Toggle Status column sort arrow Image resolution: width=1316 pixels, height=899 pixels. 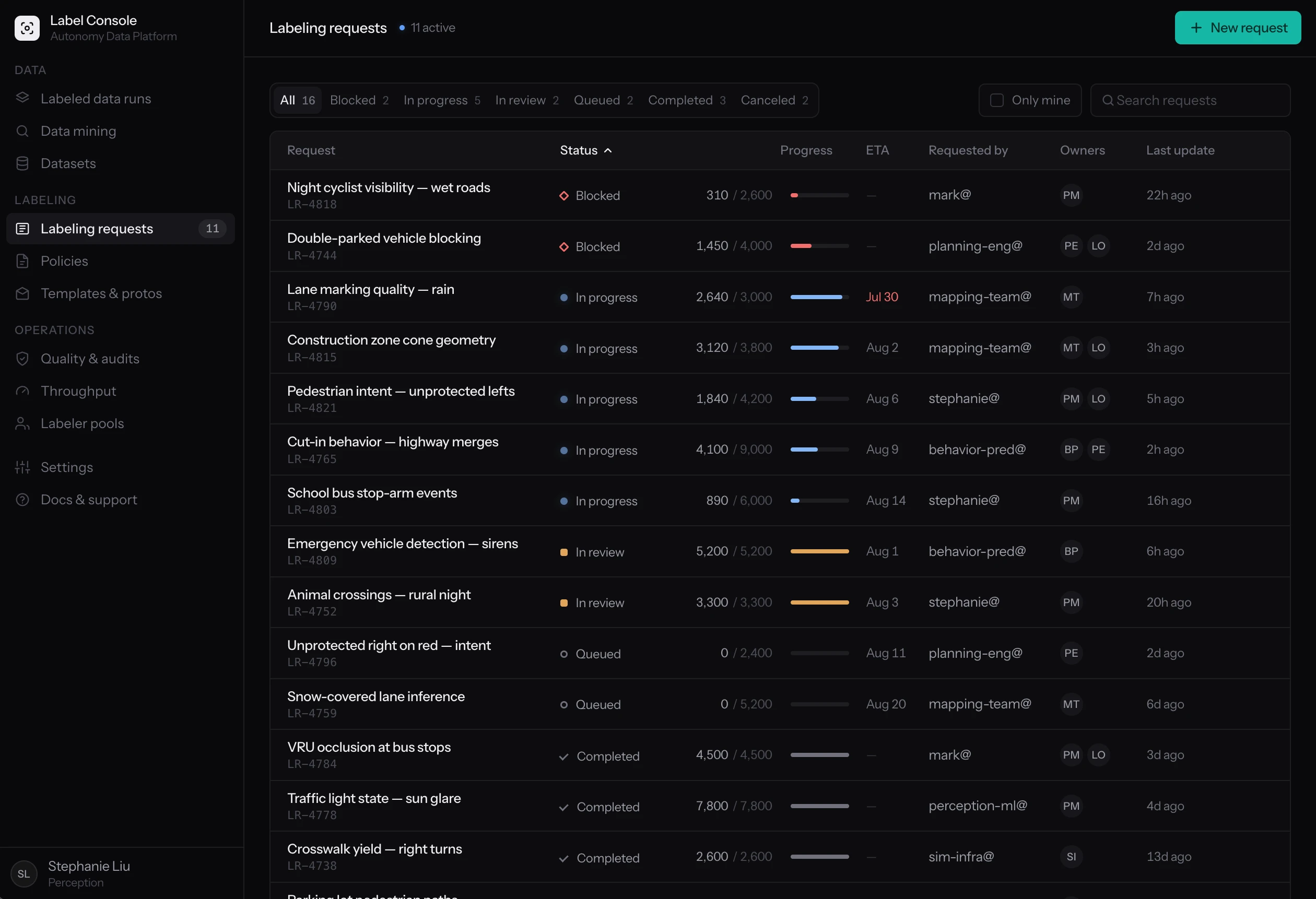pos(607,150)
